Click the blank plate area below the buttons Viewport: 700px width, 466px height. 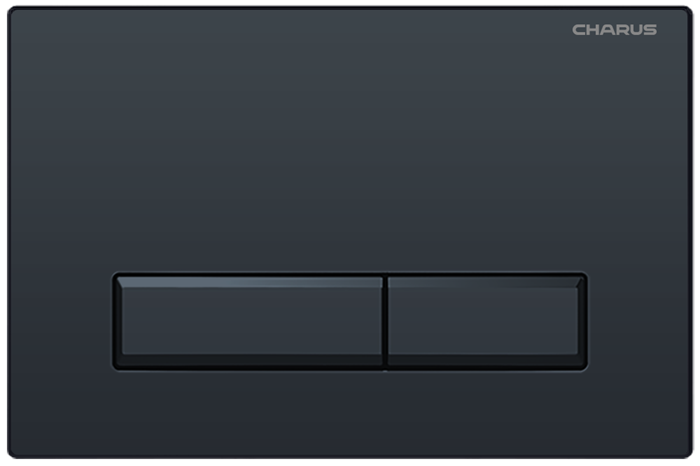coord(350,413)
